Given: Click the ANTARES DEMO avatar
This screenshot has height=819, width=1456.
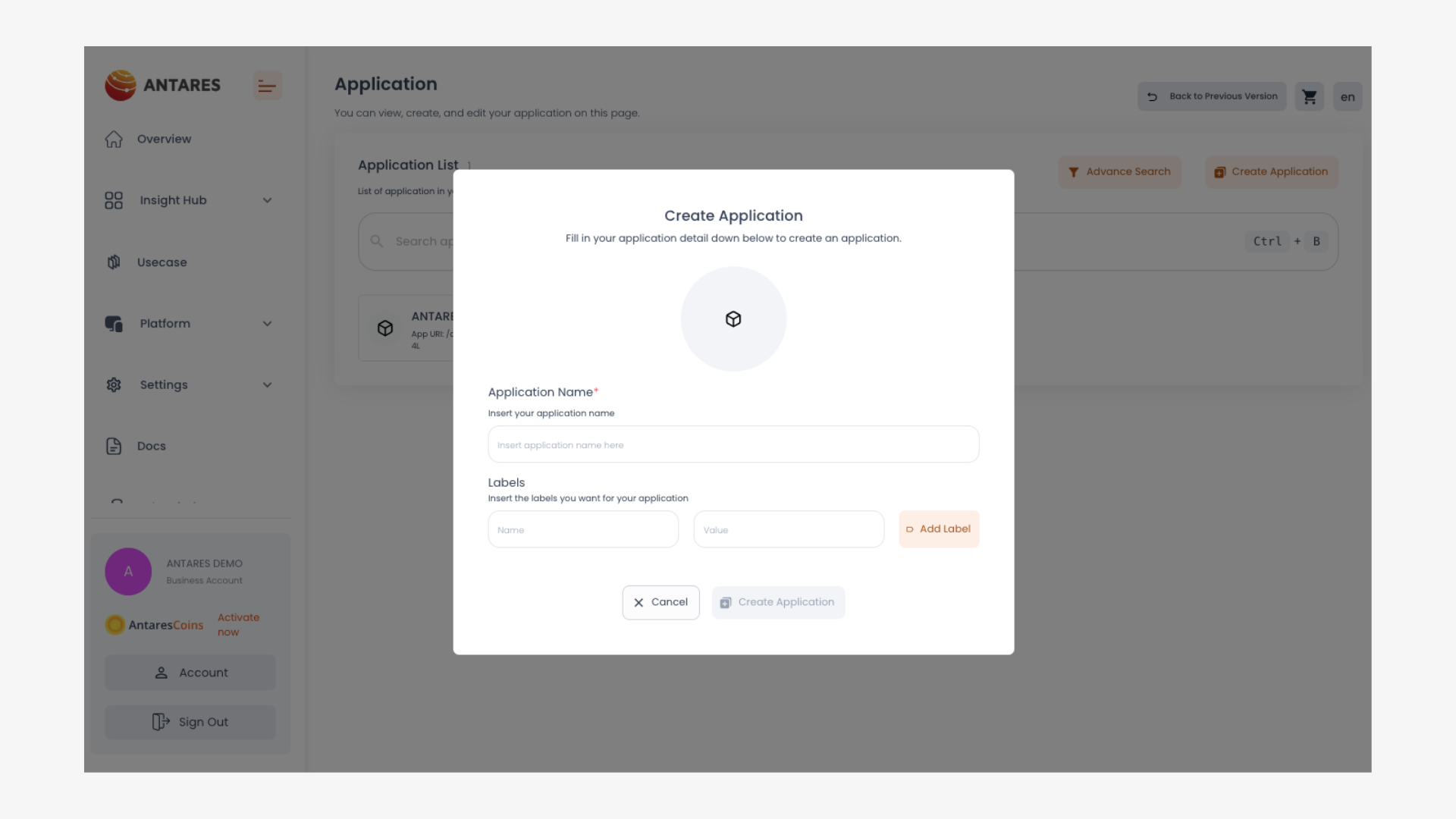Looking at the screenshot, I should [128, 572].
